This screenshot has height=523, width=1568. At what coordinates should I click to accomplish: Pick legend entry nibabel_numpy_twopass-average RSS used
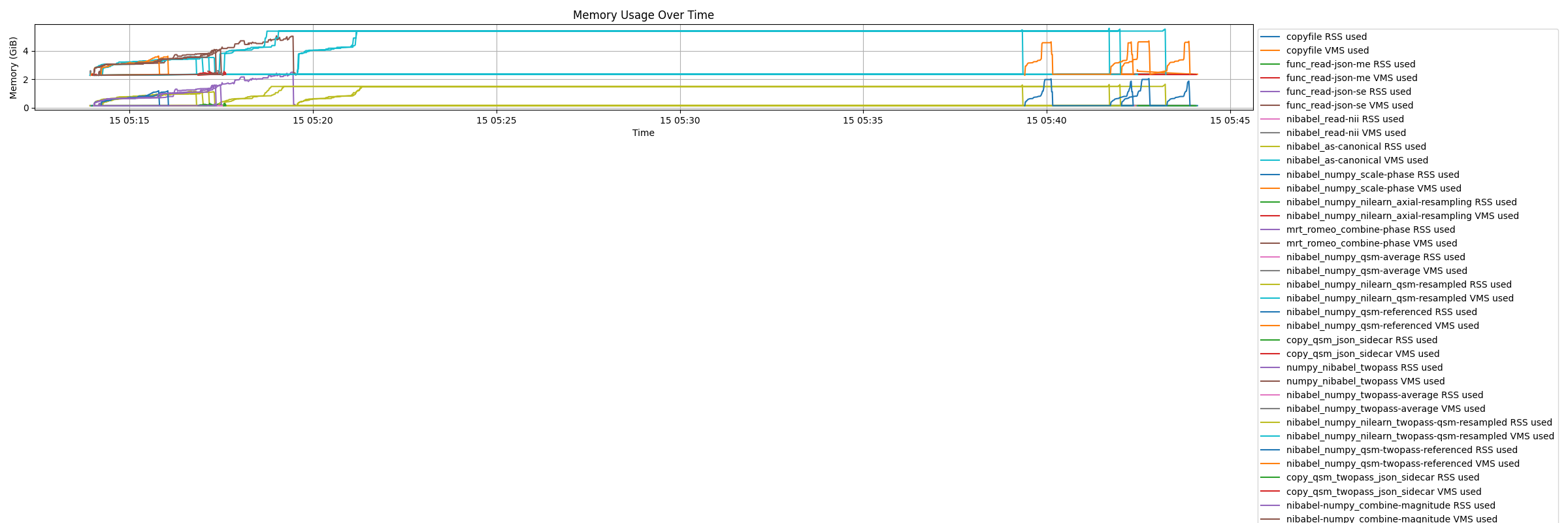point(1372,396)
